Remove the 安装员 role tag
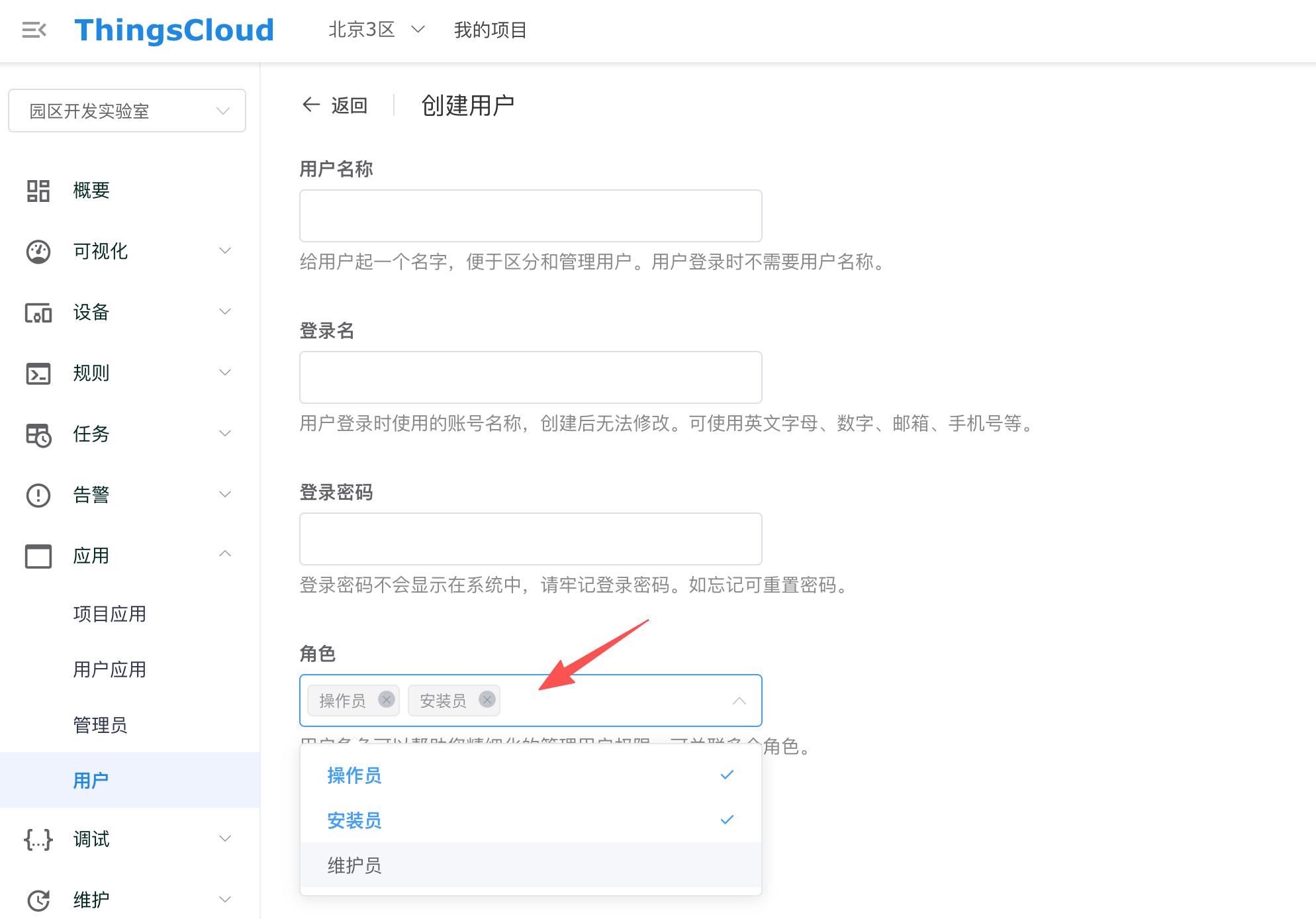The image size is (1316, 919). pyautogui.click(x=487, y=700)
